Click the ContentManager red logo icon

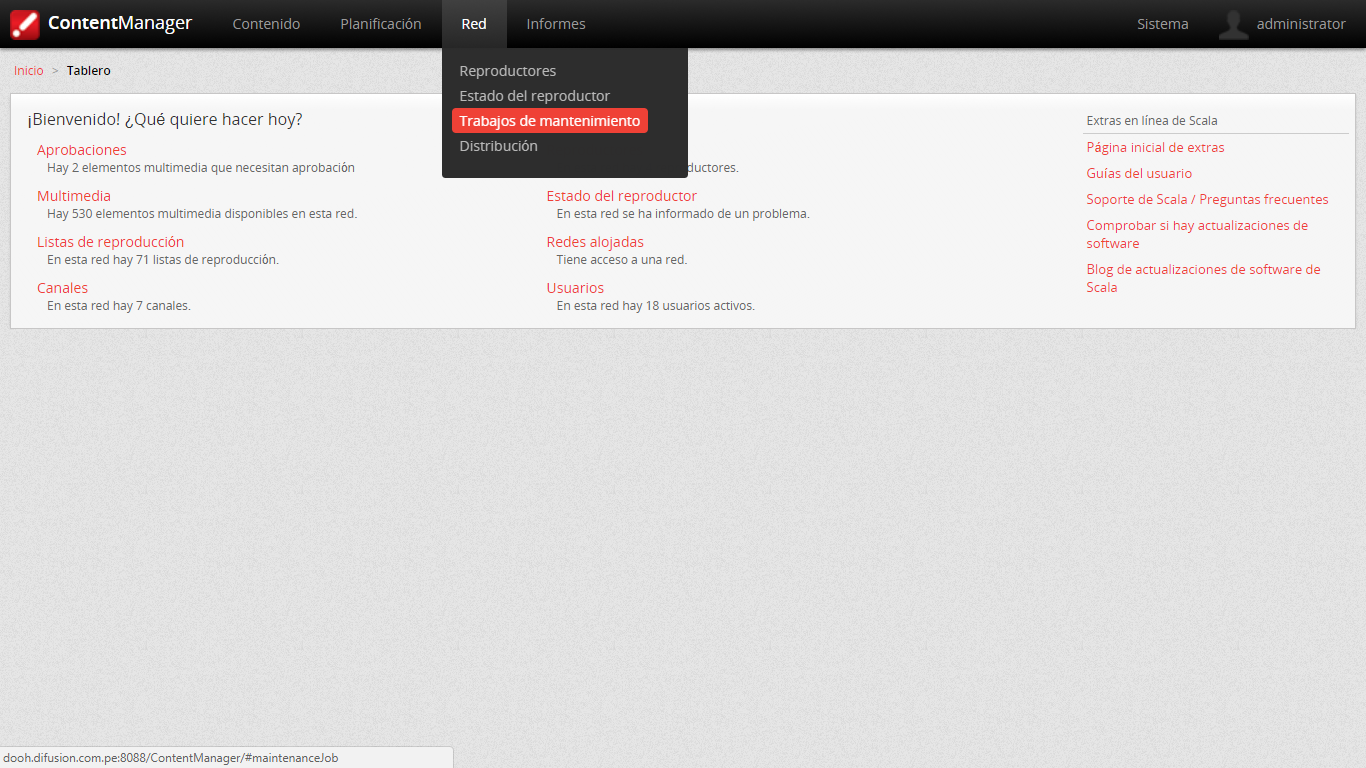coord(25,24)
